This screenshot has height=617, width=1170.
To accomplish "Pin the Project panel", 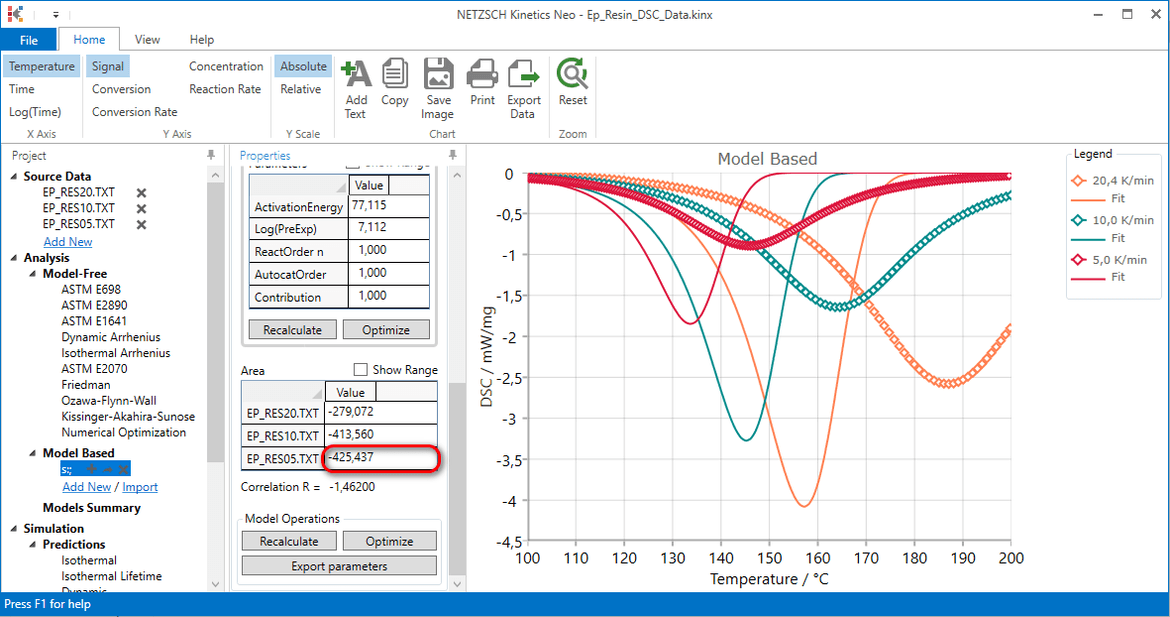I will [x=212, y=155].
